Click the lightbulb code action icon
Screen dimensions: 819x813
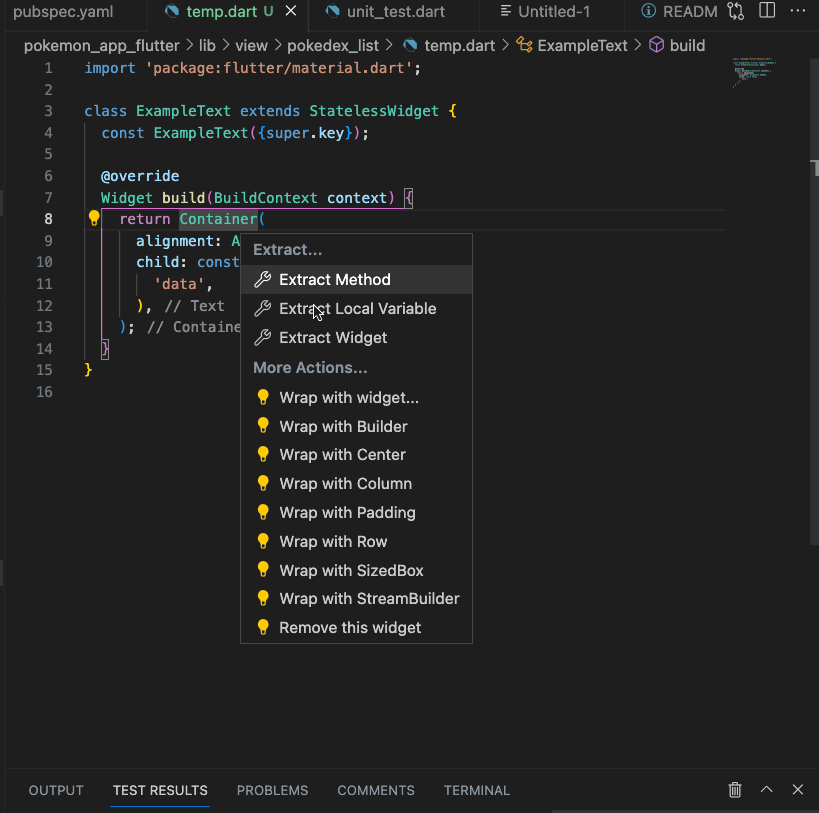tap(93, 218)
